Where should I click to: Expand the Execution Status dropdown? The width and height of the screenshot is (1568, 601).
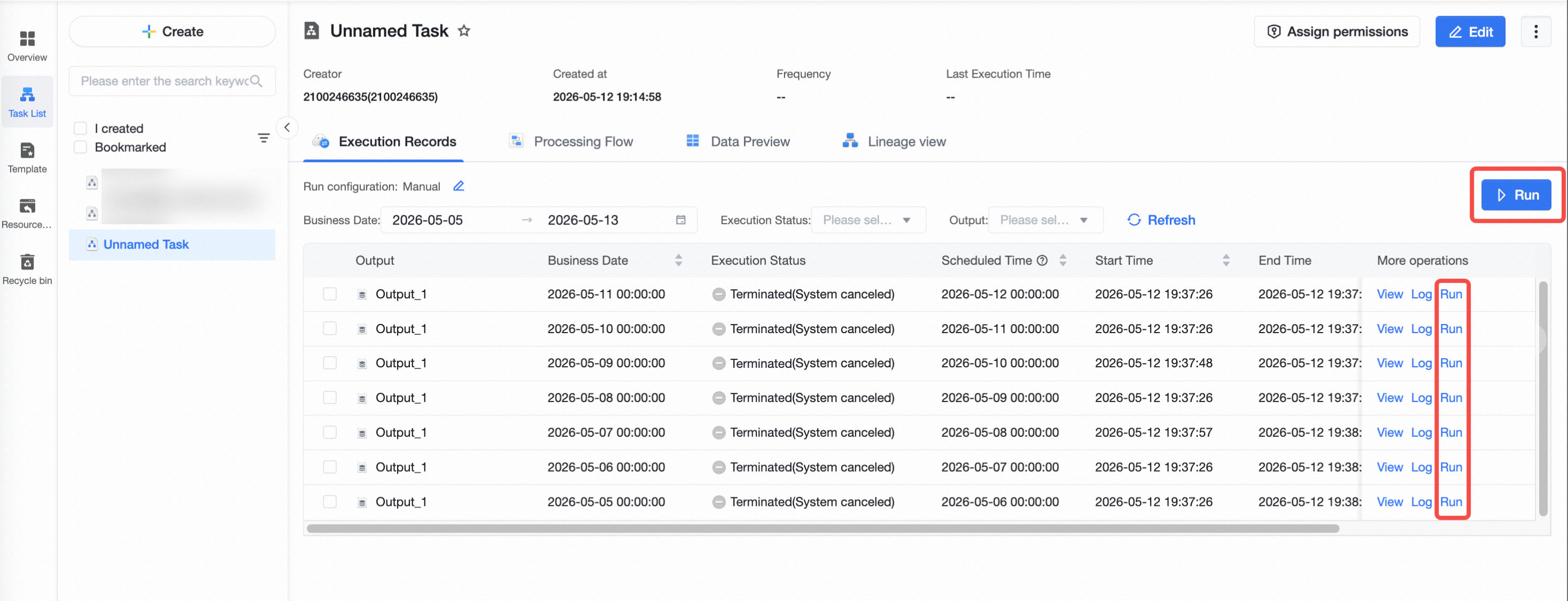tap(868, 220)
